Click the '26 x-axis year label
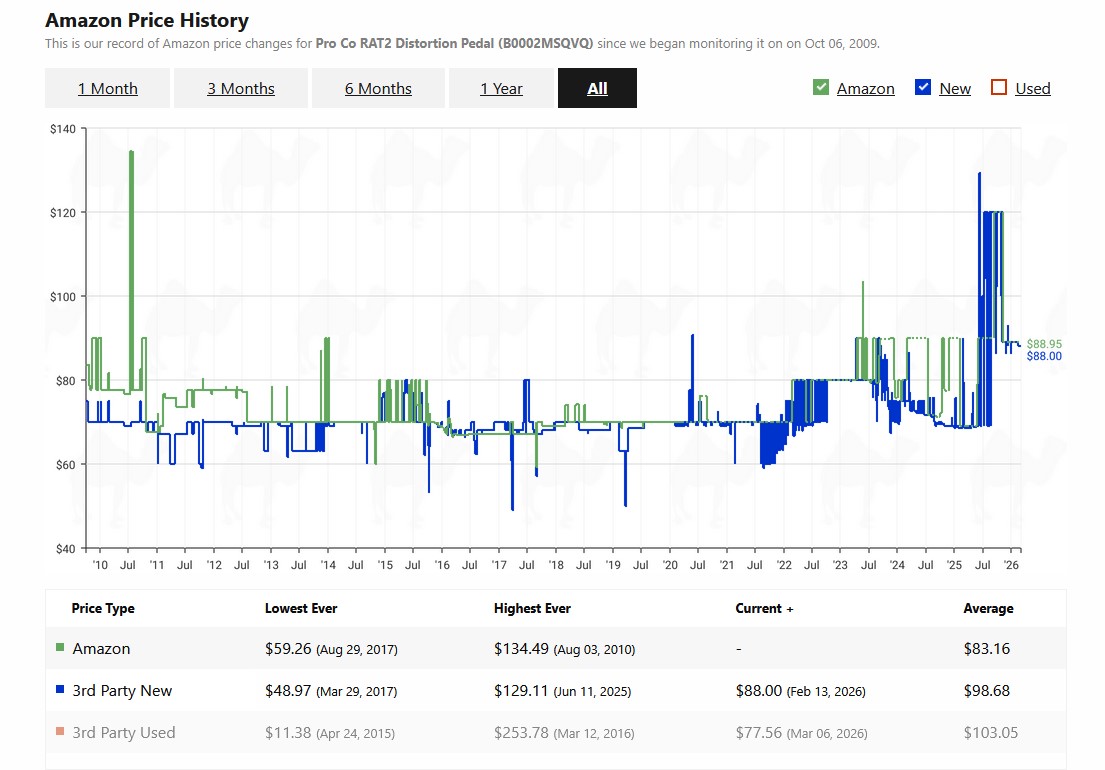Viewport: 1105px width, 770px height. [1011, 565]
